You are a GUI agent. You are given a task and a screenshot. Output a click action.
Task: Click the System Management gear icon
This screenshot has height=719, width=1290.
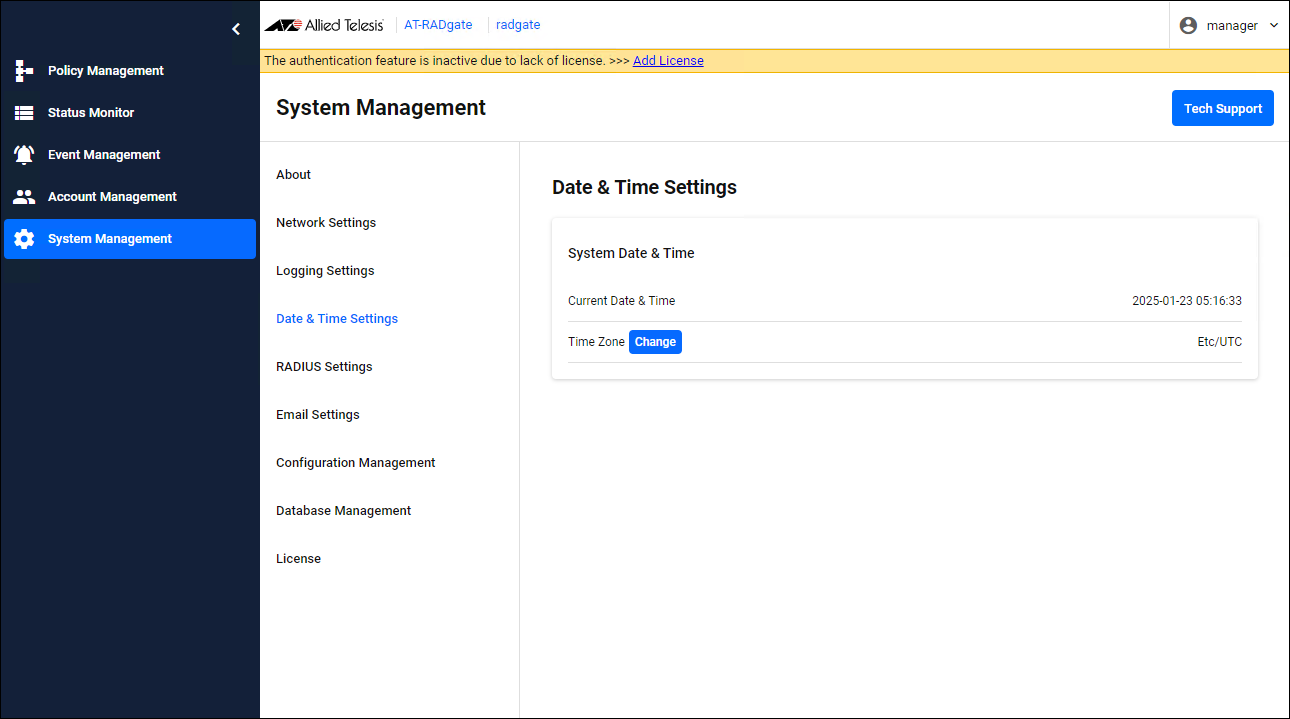point(24,239)
